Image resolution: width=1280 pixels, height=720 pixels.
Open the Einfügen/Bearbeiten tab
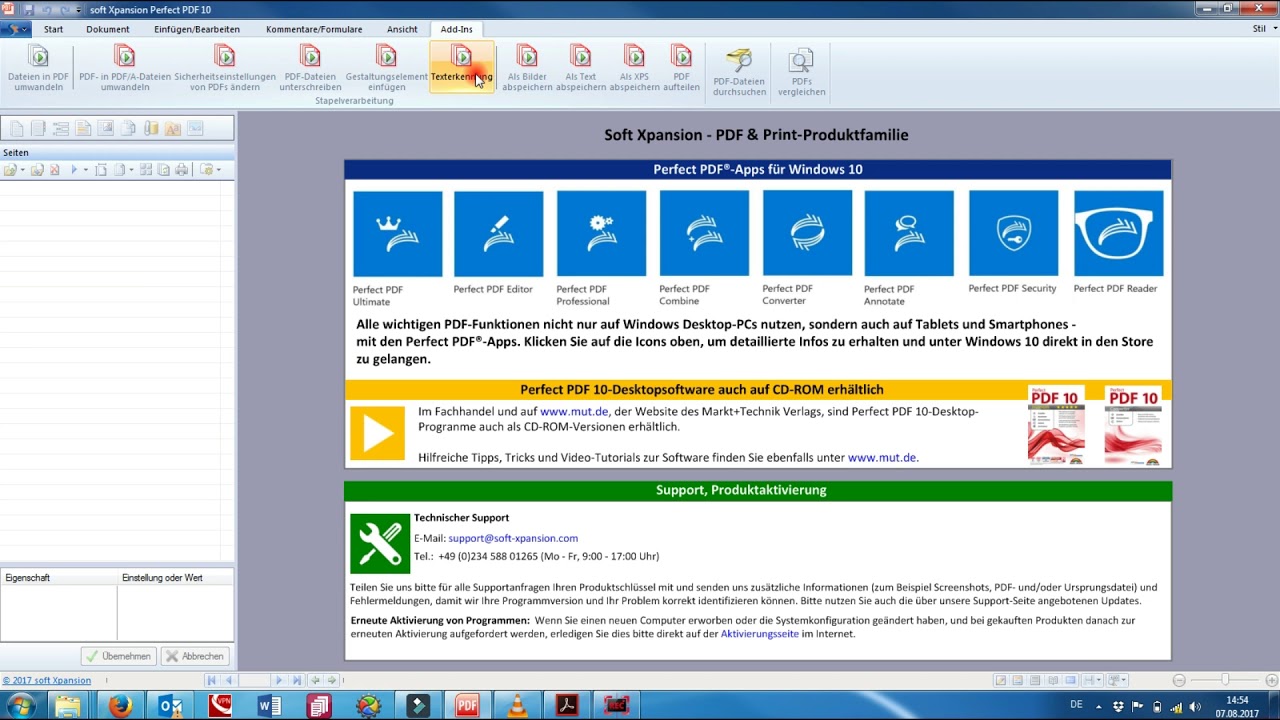(197, 29)
